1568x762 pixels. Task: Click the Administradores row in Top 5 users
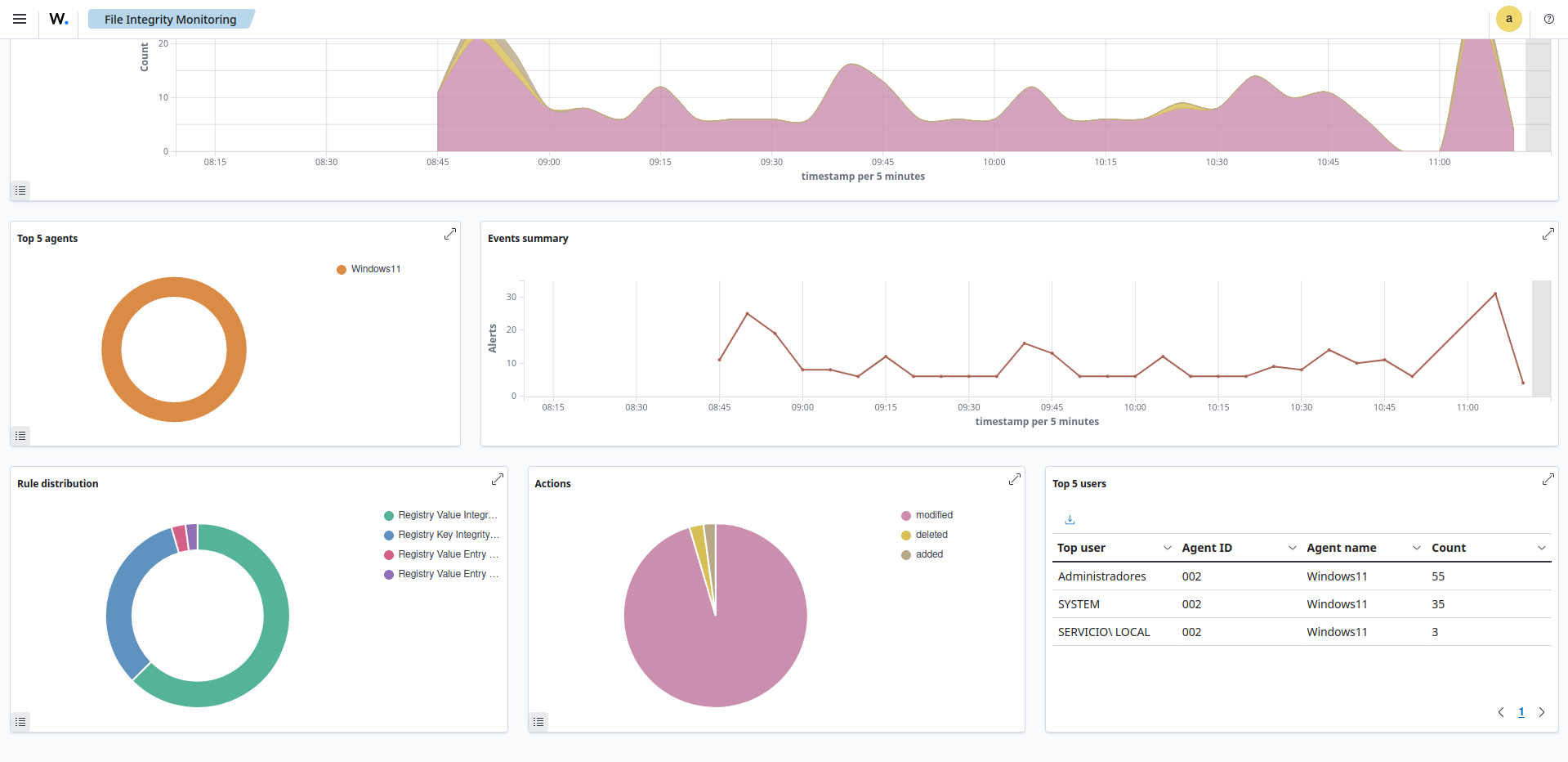point(1101,576)
